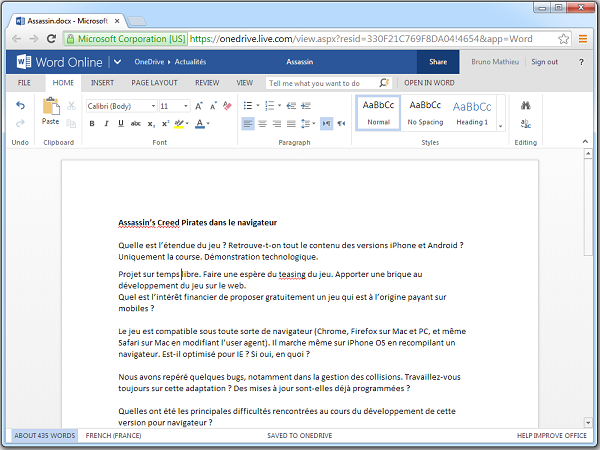Click the Find binoculars icon
The image size is (600, 450).
pos(525,106)
